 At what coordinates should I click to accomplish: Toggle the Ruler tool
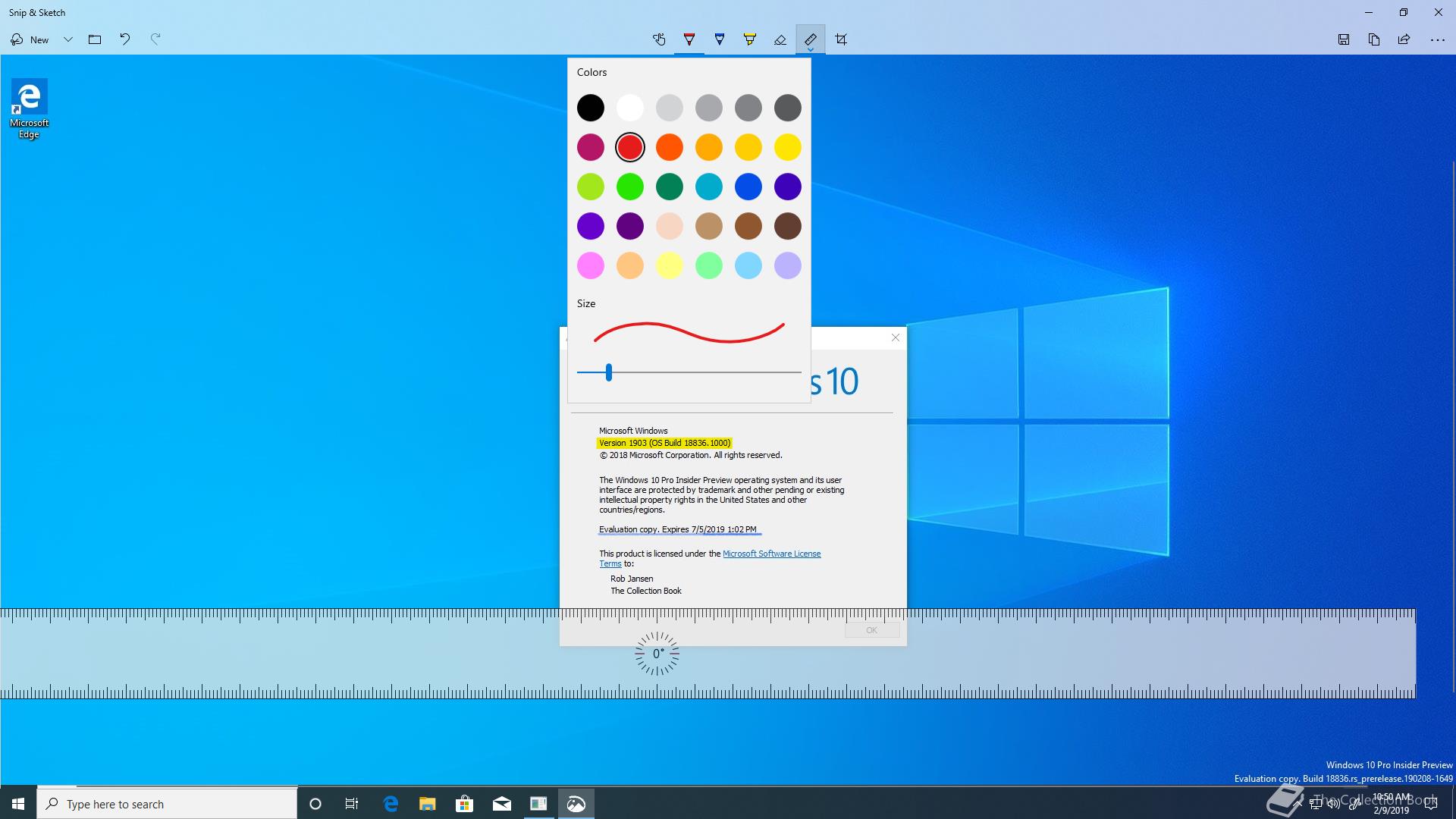click(x=811, y=39)
